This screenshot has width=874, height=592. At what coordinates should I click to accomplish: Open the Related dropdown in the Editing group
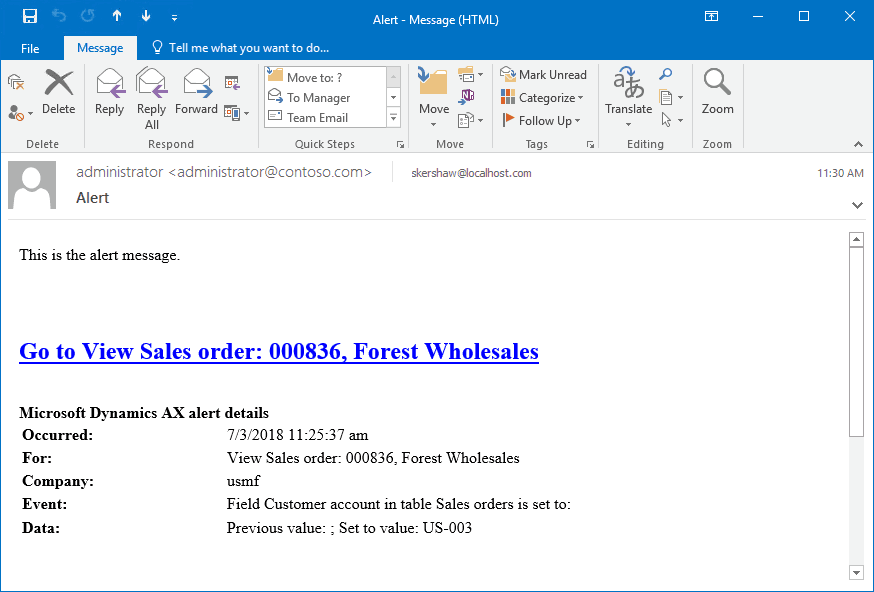671,98
